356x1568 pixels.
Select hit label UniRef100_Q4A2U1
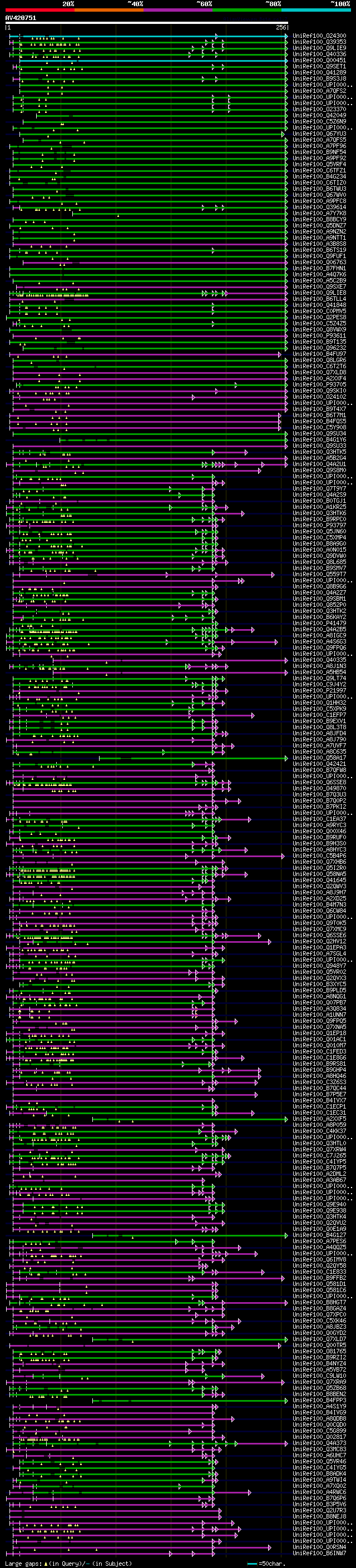pos(319,464)
